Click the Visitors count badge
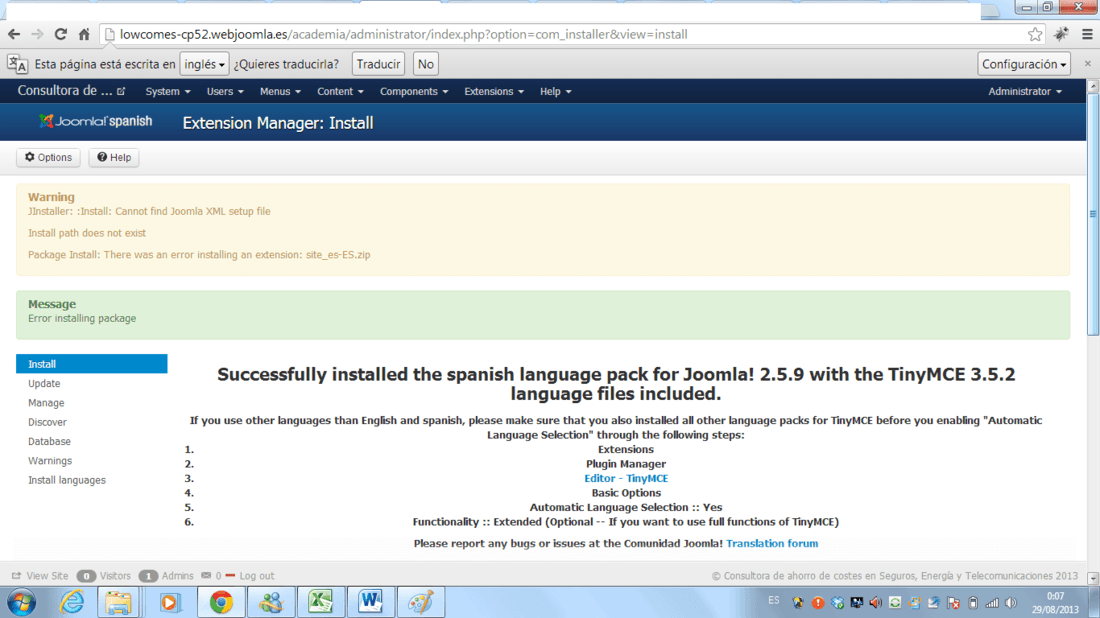Screen dimensions: 1100x618 click(86, 576)
